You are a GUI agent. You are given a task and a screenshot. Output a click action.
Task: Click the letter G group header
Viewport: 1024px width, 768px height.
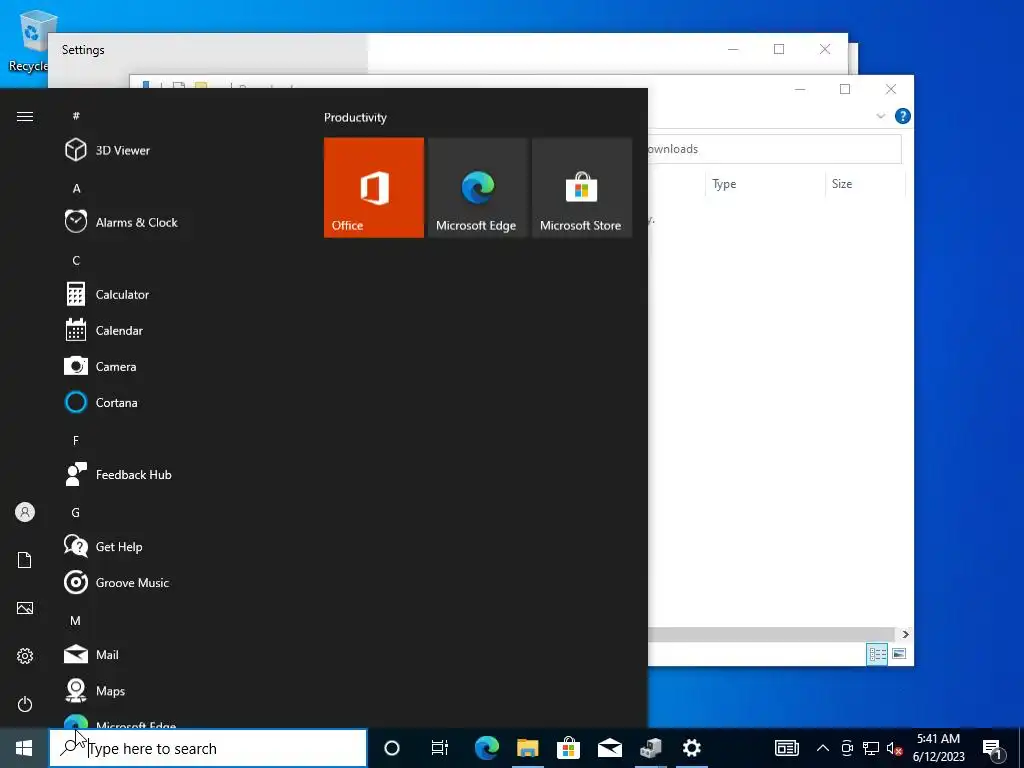point(76,513)
